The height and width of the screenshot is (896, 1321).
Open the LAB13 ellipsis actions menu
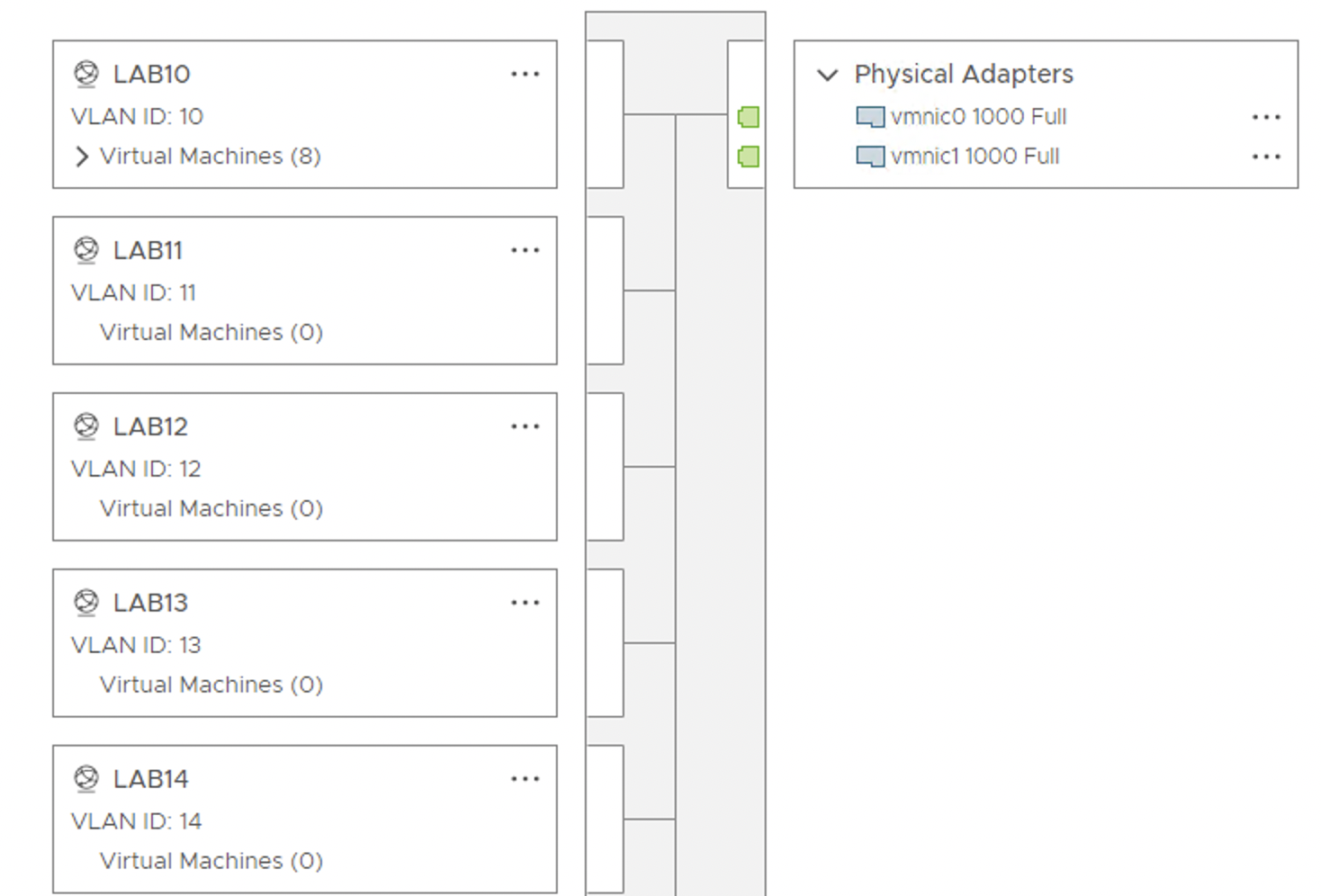pos(525,603)
